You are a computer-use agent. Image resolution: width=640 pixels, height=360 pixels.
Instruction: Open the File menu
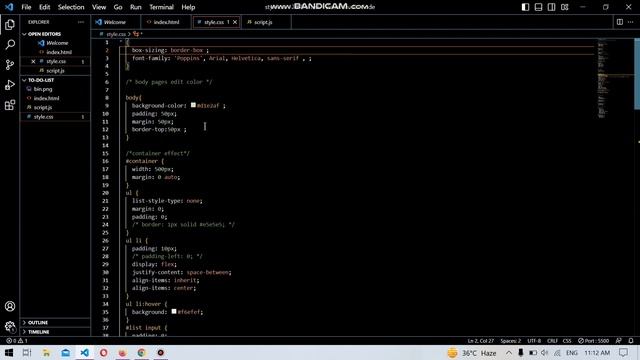coord(26,7)
